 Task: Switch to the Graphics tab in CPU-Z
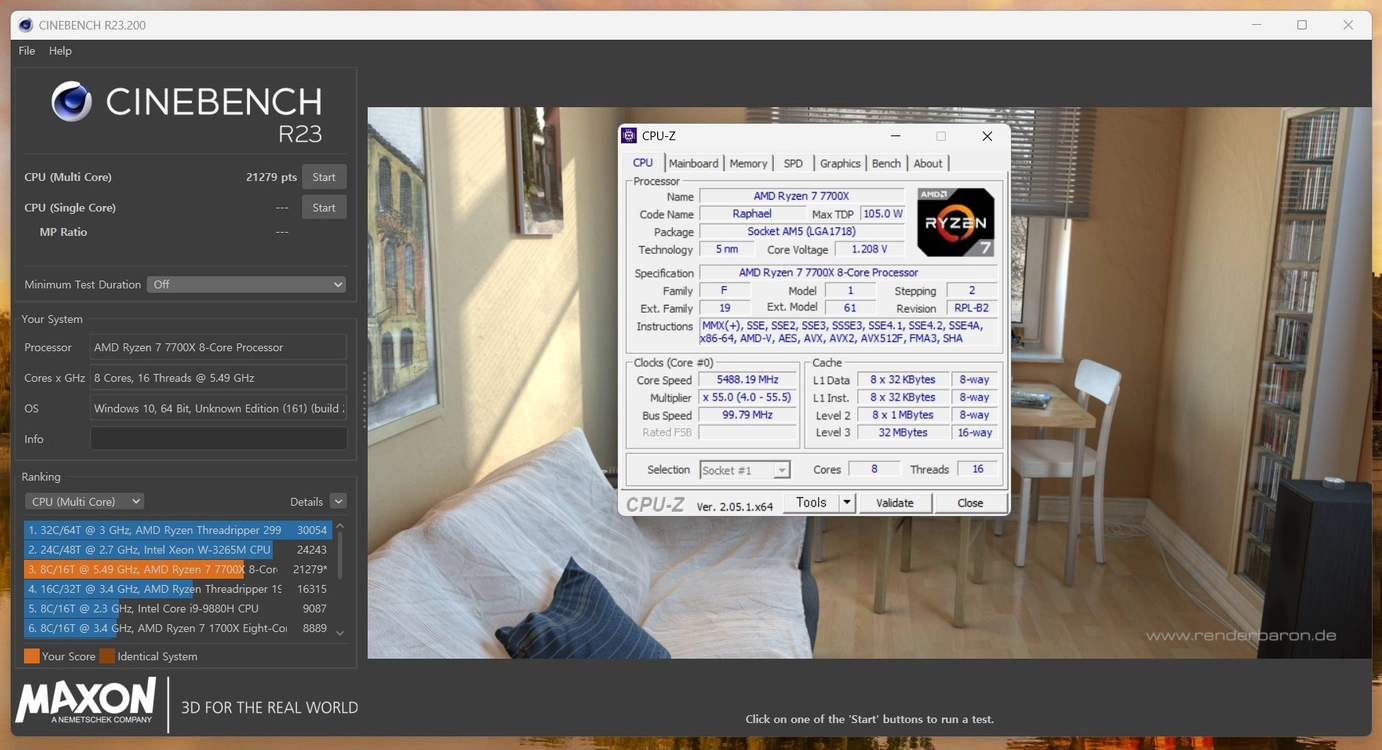(x=840, y=163)
